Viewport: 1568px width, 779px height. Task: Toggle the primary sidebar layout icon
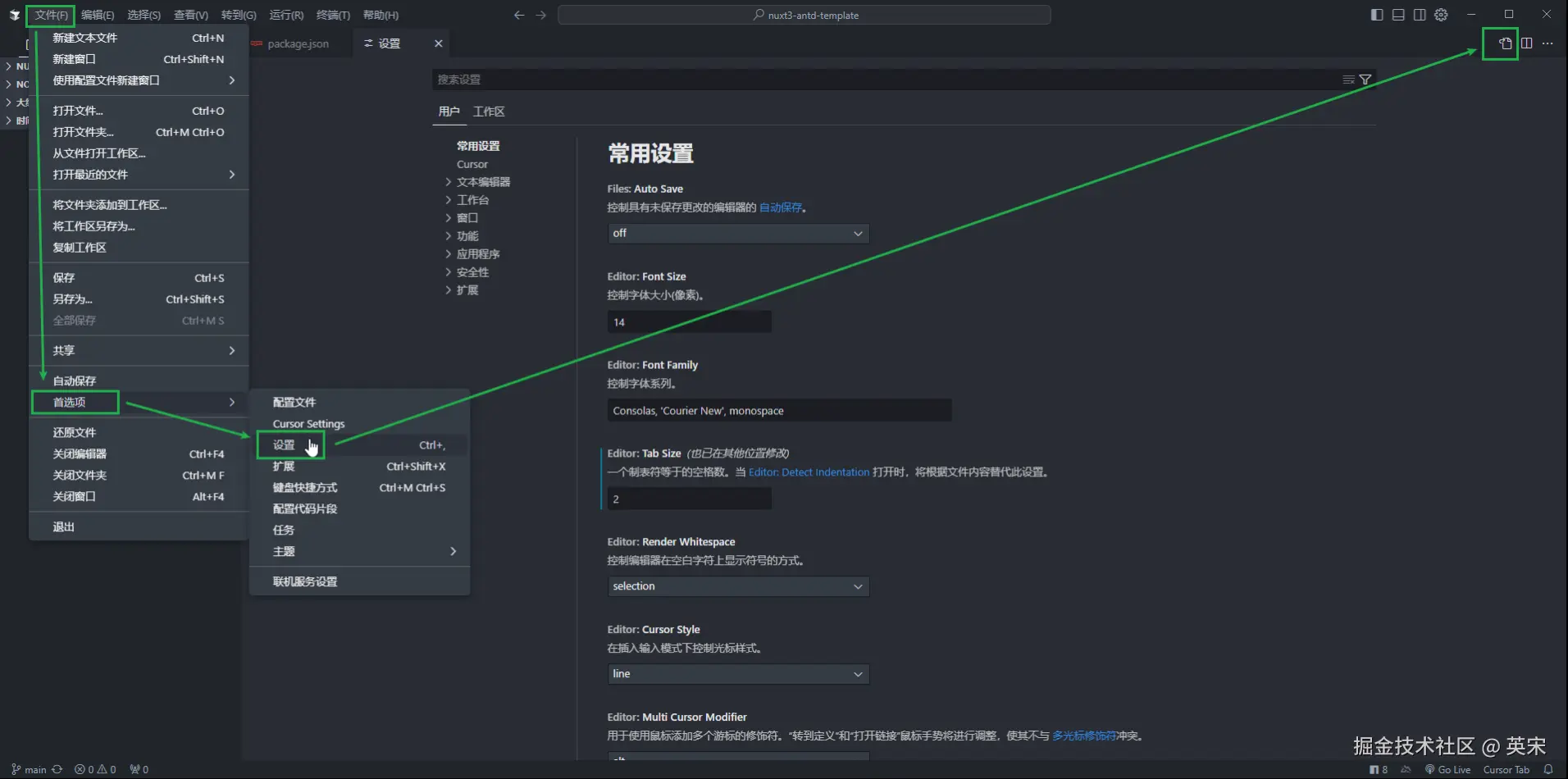(1377, 15)
